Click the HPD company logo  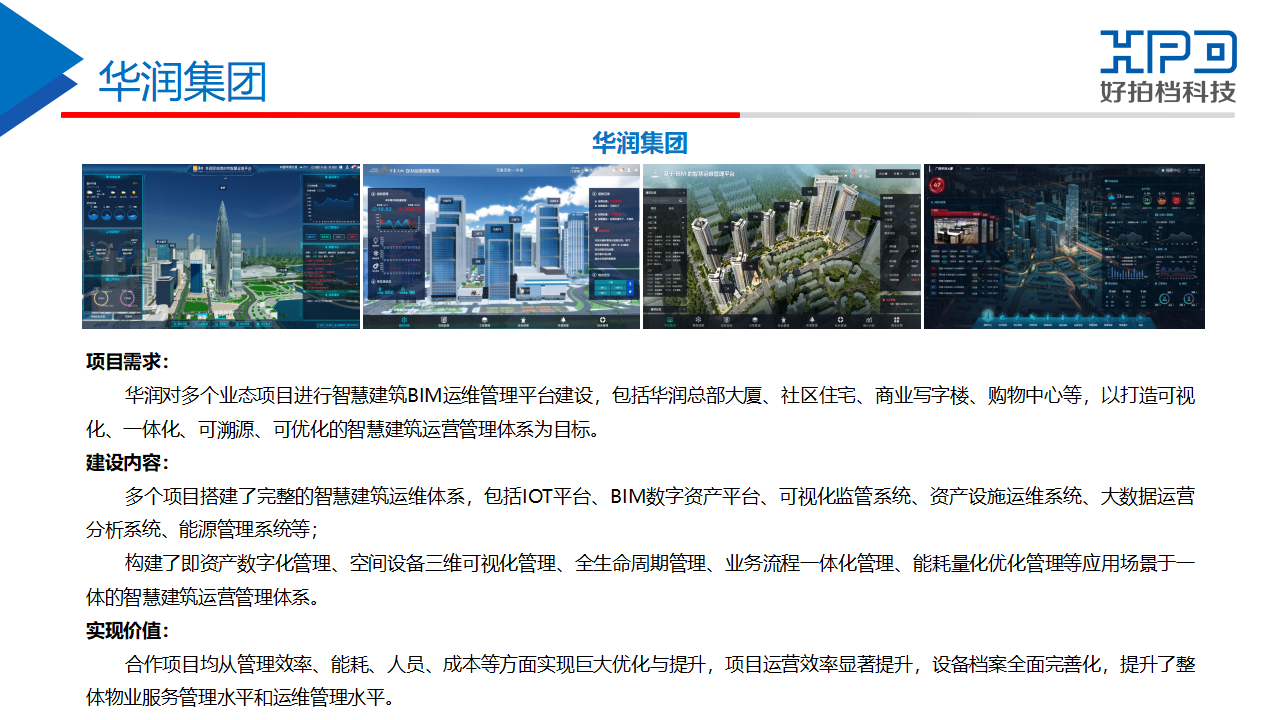[x=1168, y=66]
